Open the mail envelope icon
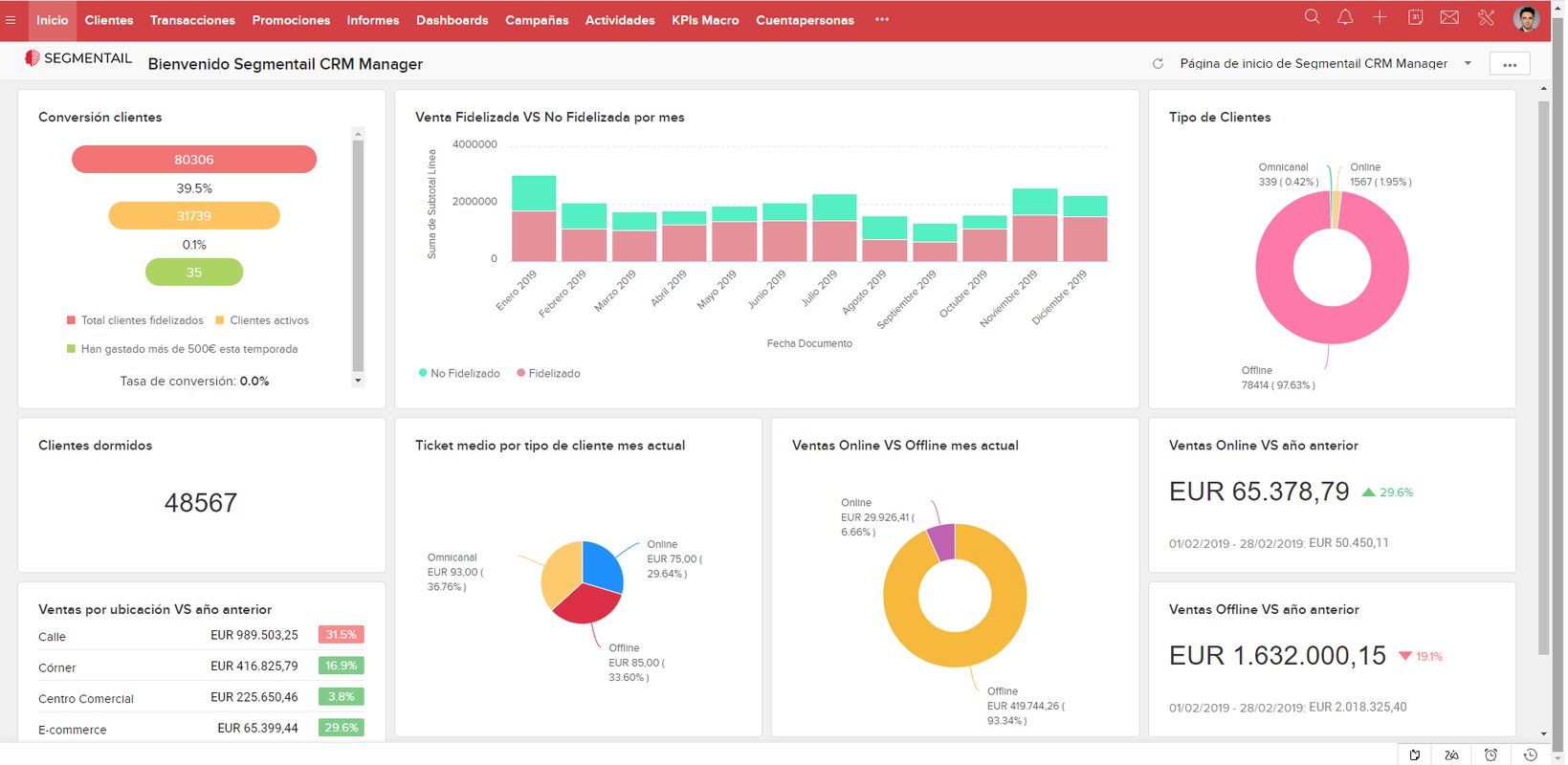This screenshot has width=1568, height=765. click(1449, 17)
